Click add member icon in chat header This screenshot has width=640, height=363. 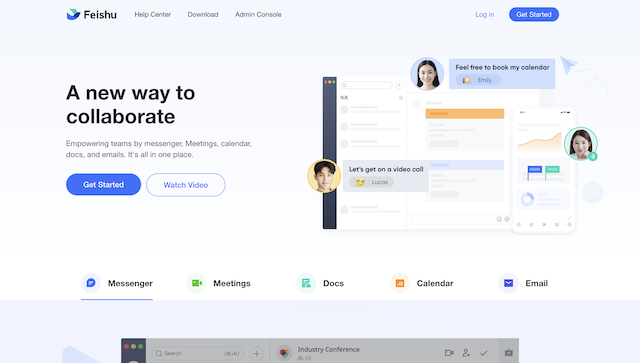click(x=466, y=353)
